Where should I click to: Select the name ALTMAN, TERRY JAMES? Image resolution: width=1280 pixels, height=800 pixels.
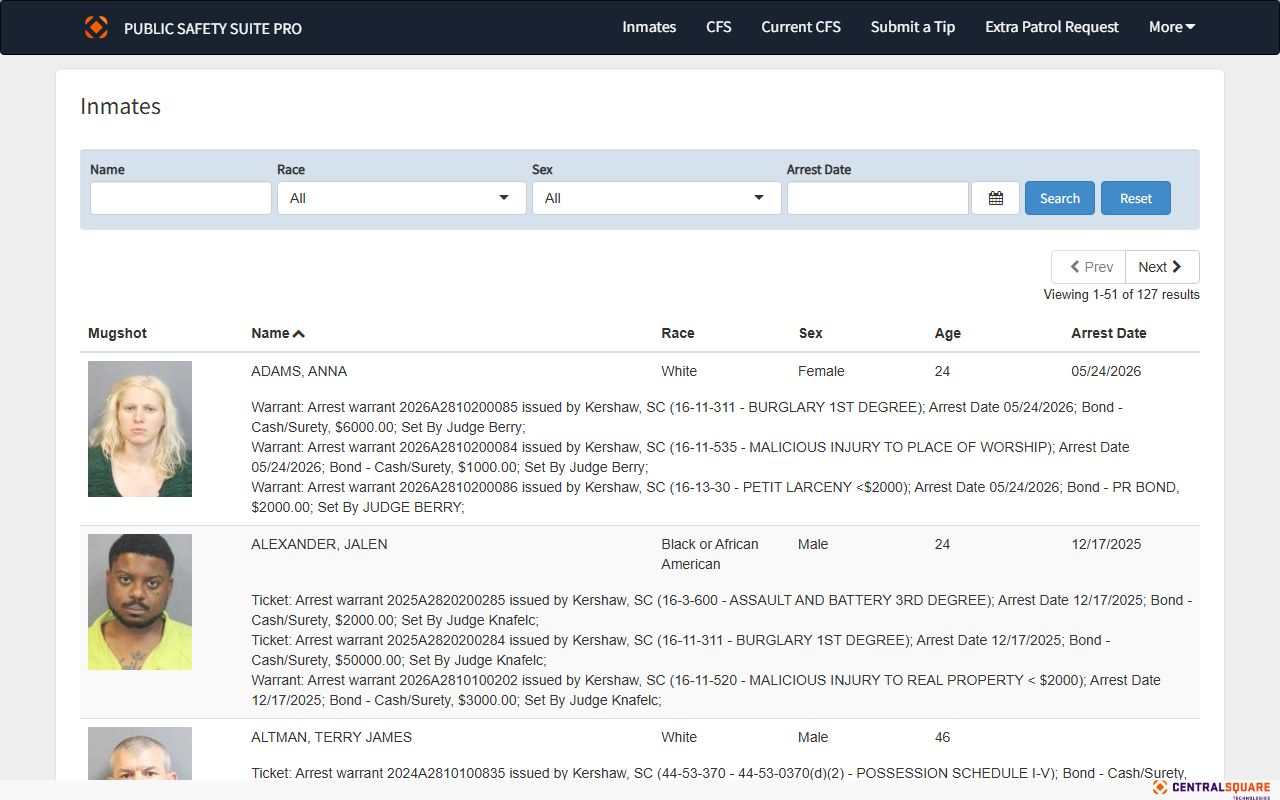(x=331, y=737)
